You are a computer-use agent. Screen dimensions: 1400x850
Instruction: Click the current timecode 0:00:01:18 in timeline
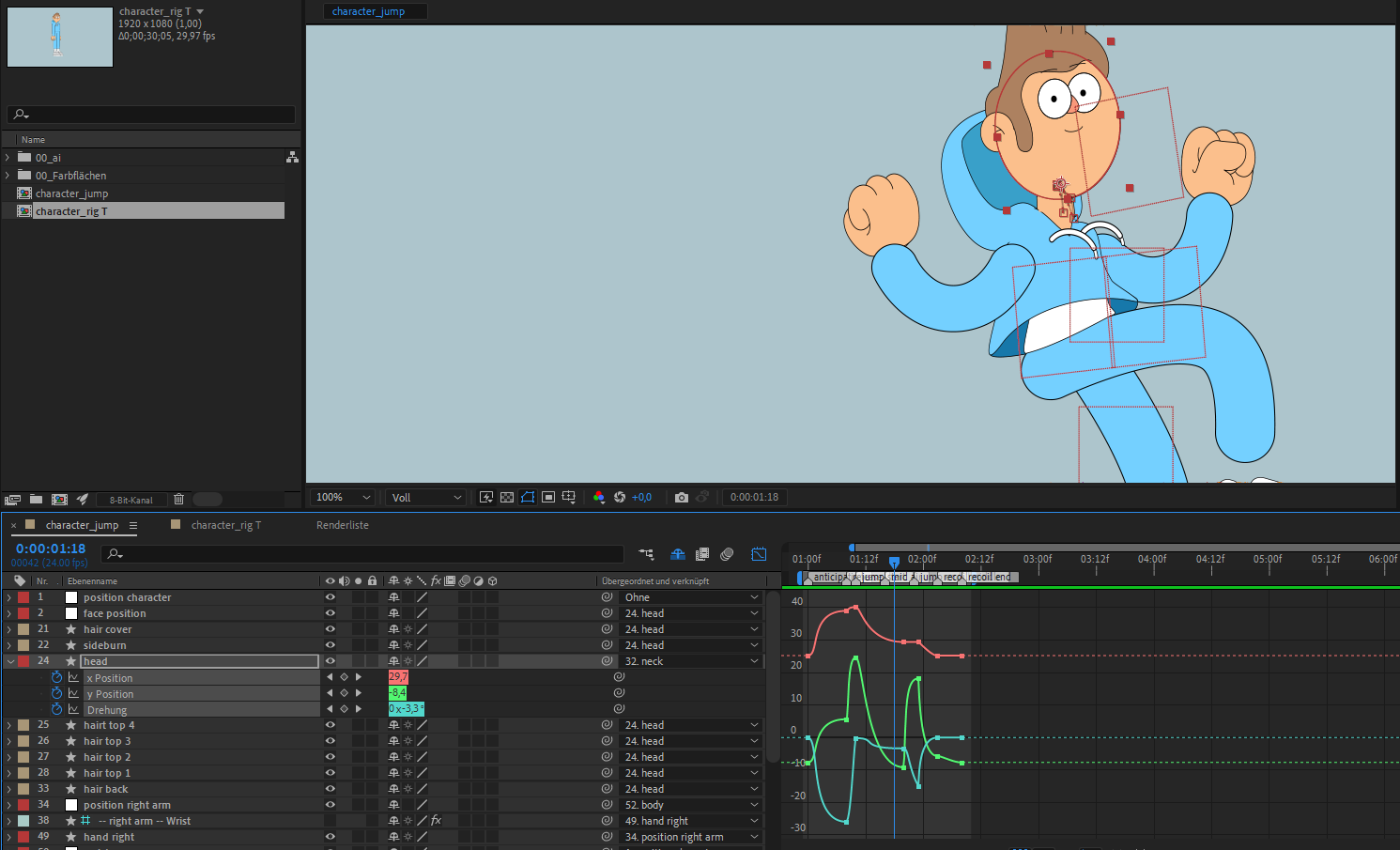tap(51, 549)
